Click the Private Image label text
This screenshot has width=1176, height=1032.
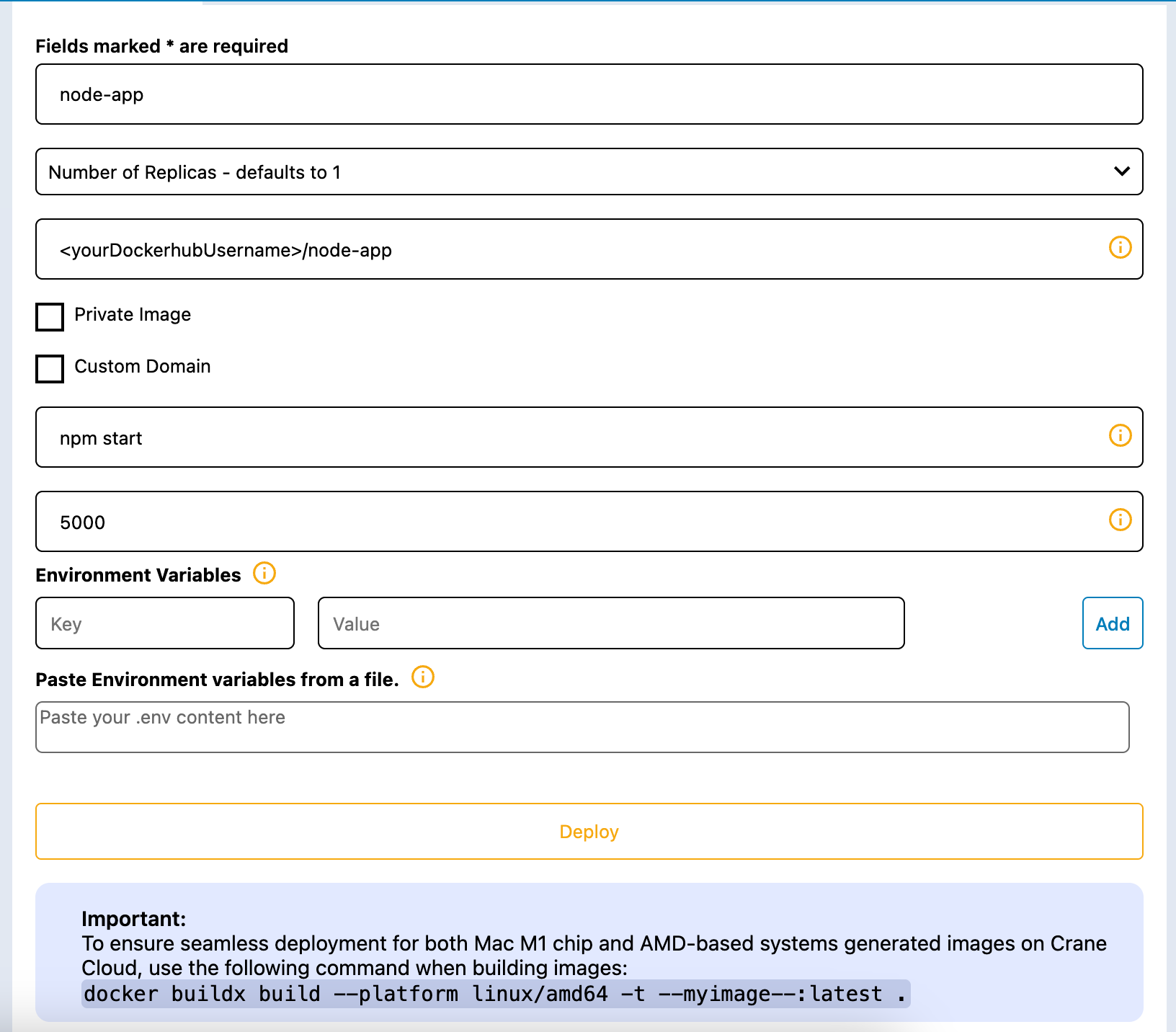133,315
